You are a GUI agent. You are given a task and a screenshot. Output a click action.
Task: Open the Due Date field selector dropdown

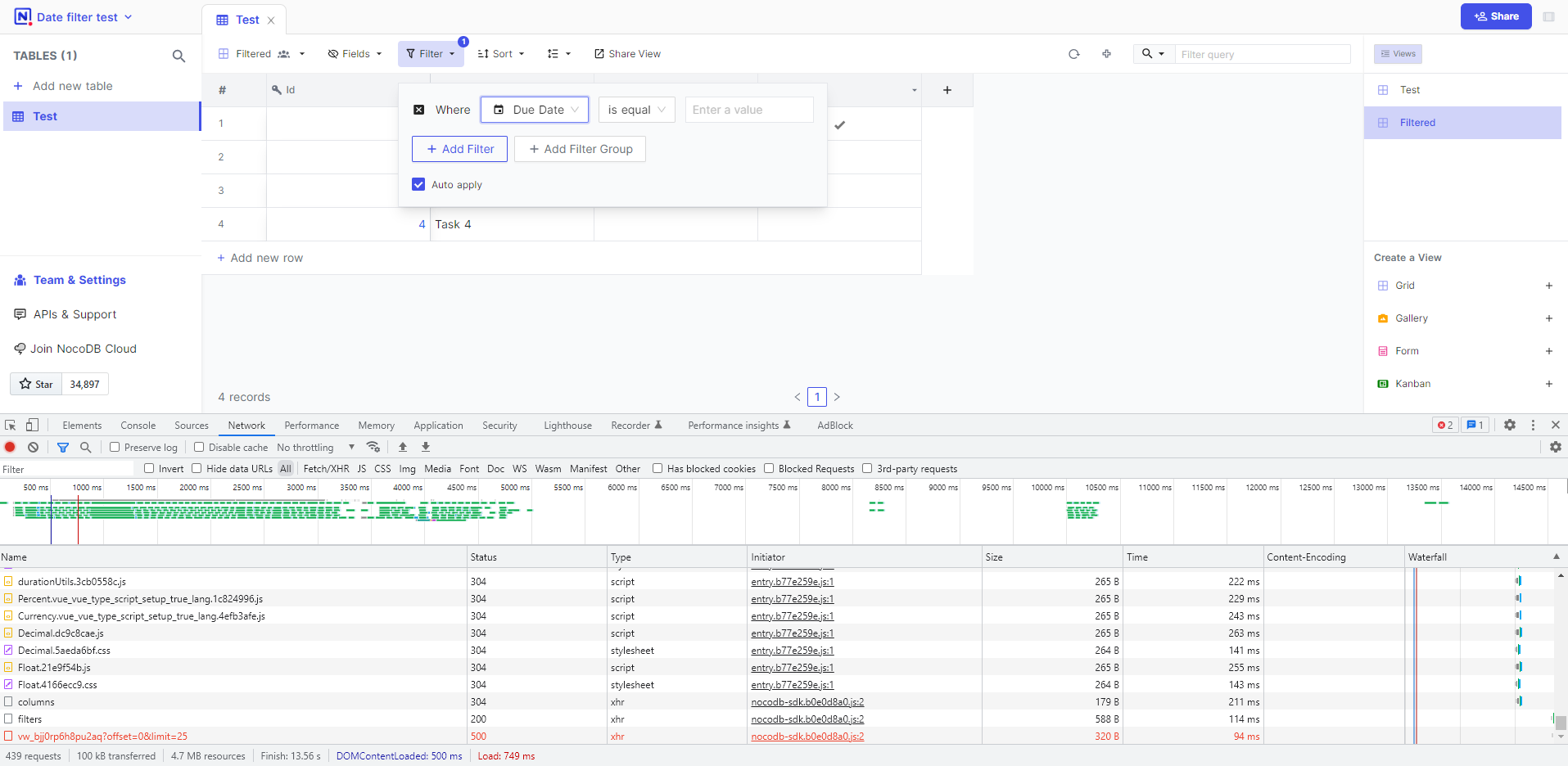coord(534,109)
